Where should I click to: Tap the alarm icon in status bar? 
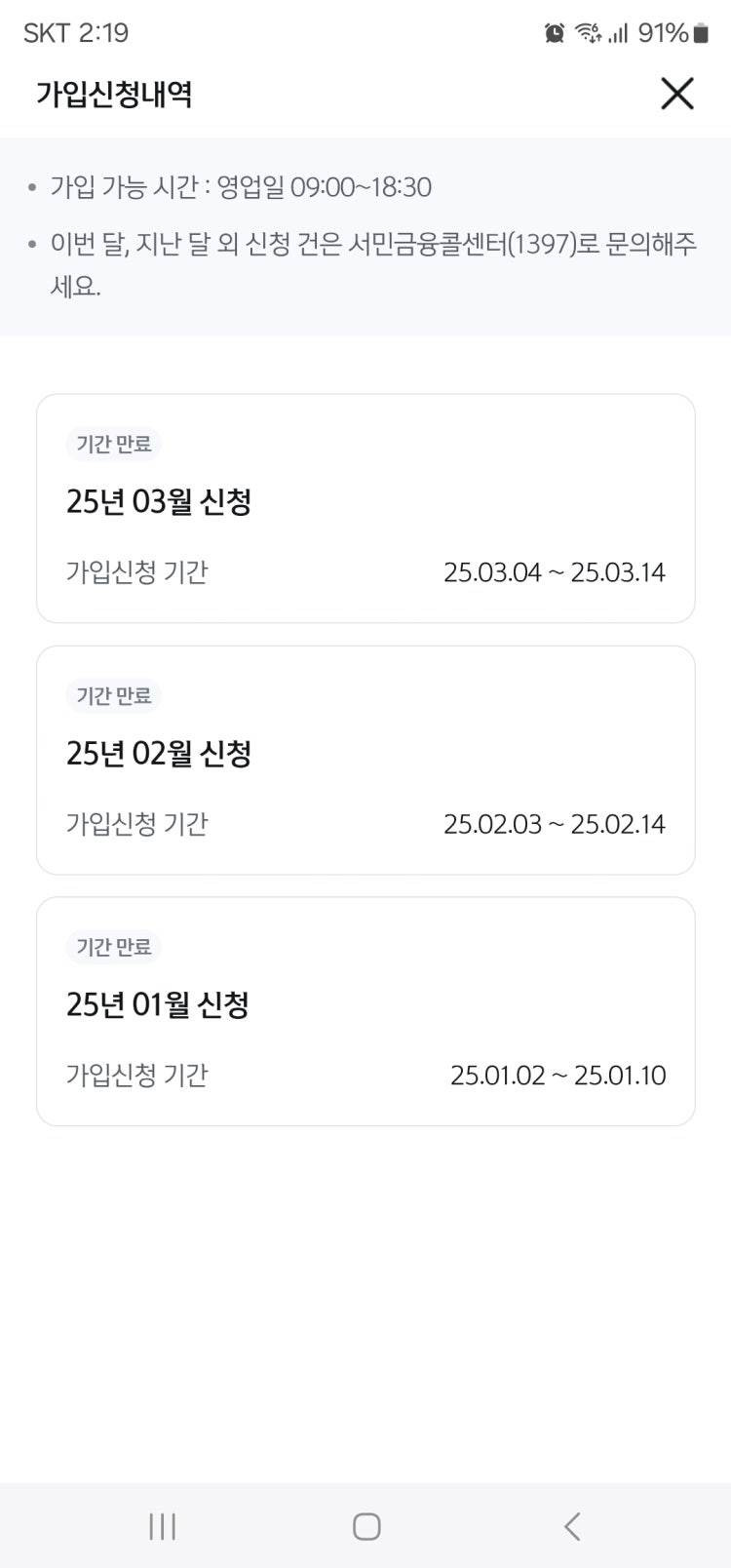[x=555, y=33]
